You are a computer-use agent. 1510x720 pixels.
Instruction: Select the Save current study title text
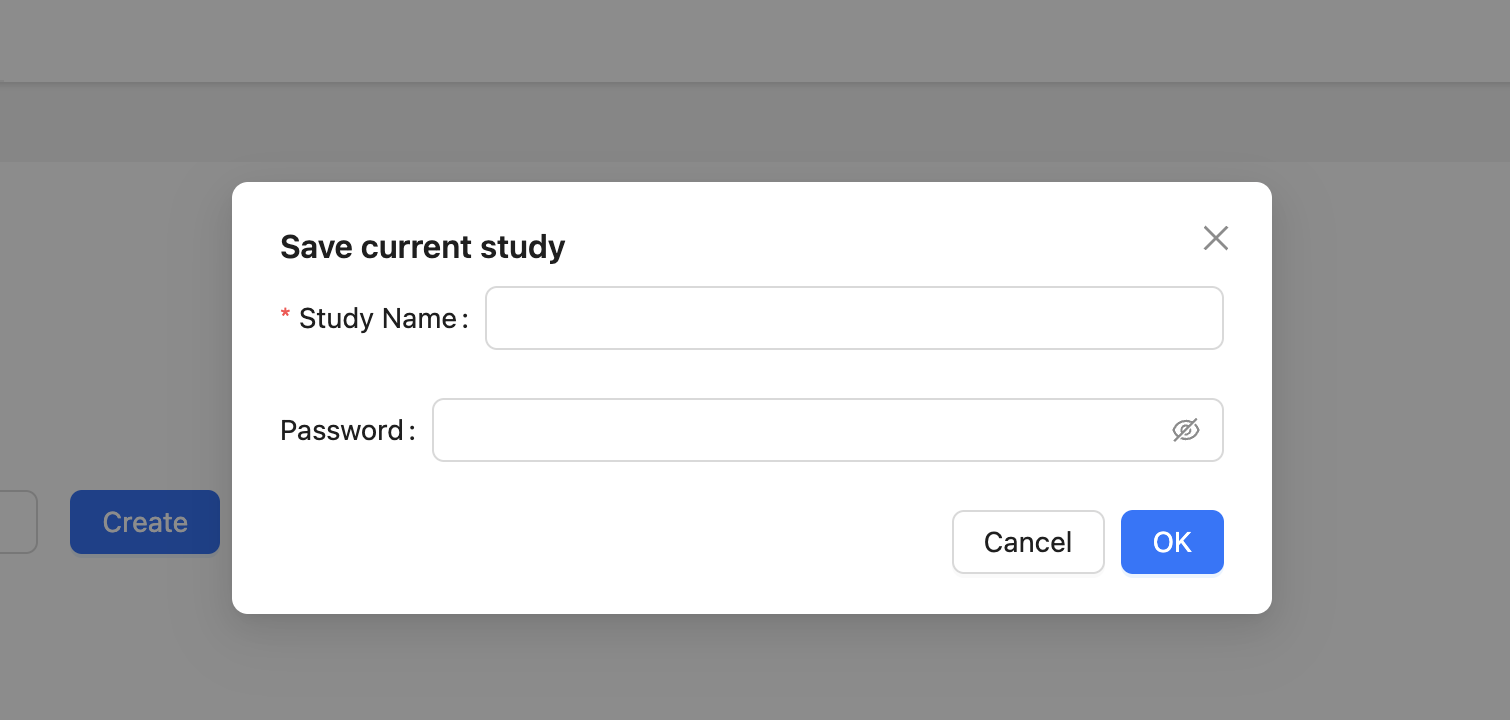[x=422, y=246]
